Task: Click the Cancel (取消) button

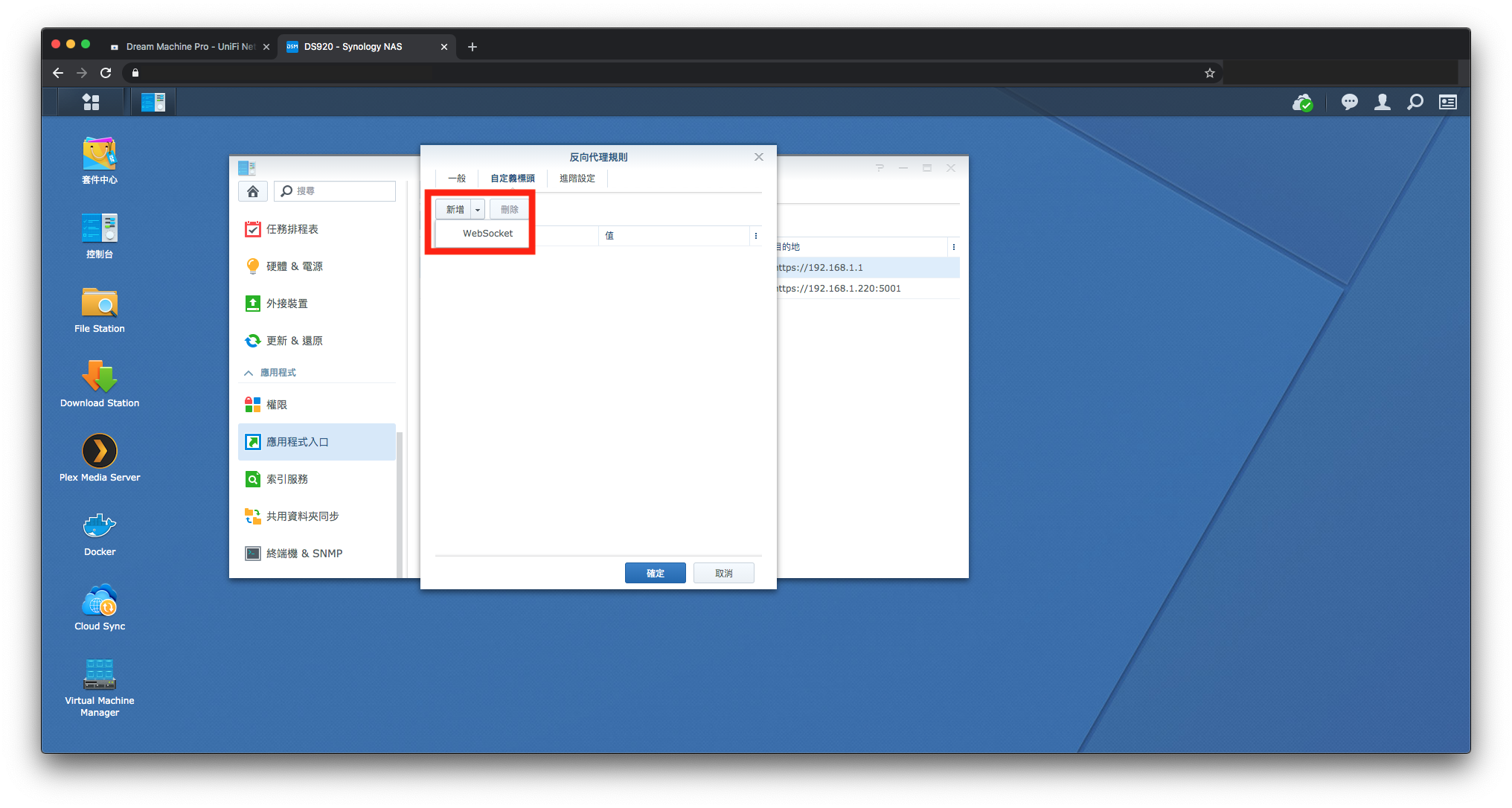Action: [x=724, y=574]
